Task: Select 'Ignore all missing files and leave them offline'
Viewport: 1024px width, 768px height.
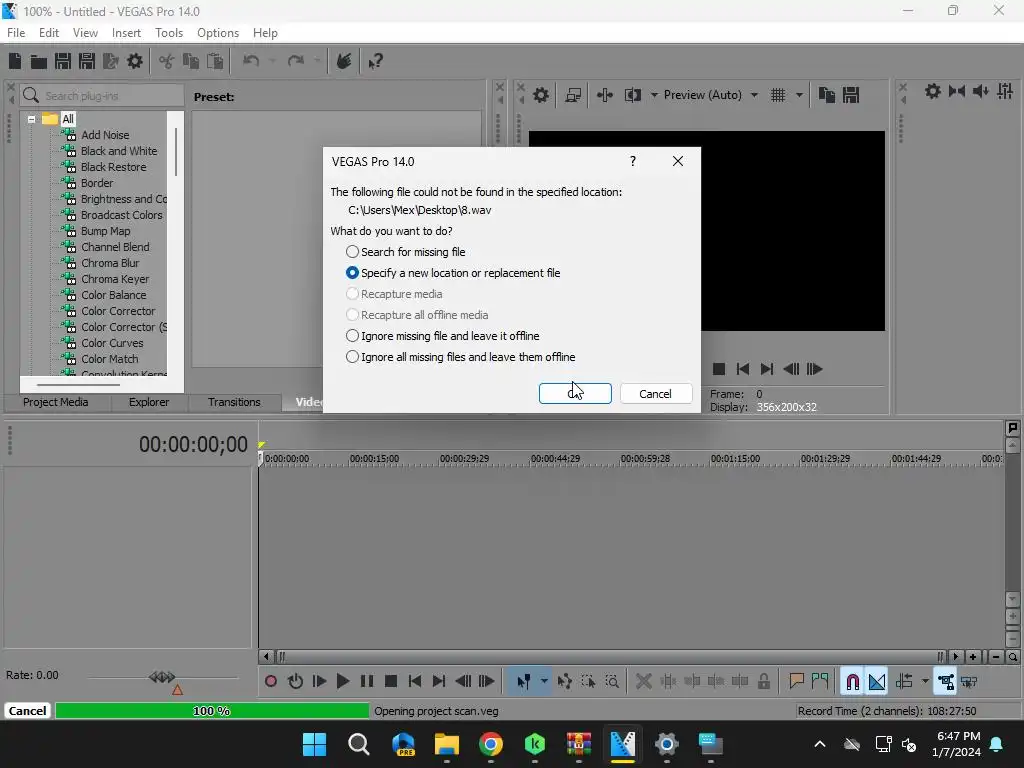Action: point(460,357)
